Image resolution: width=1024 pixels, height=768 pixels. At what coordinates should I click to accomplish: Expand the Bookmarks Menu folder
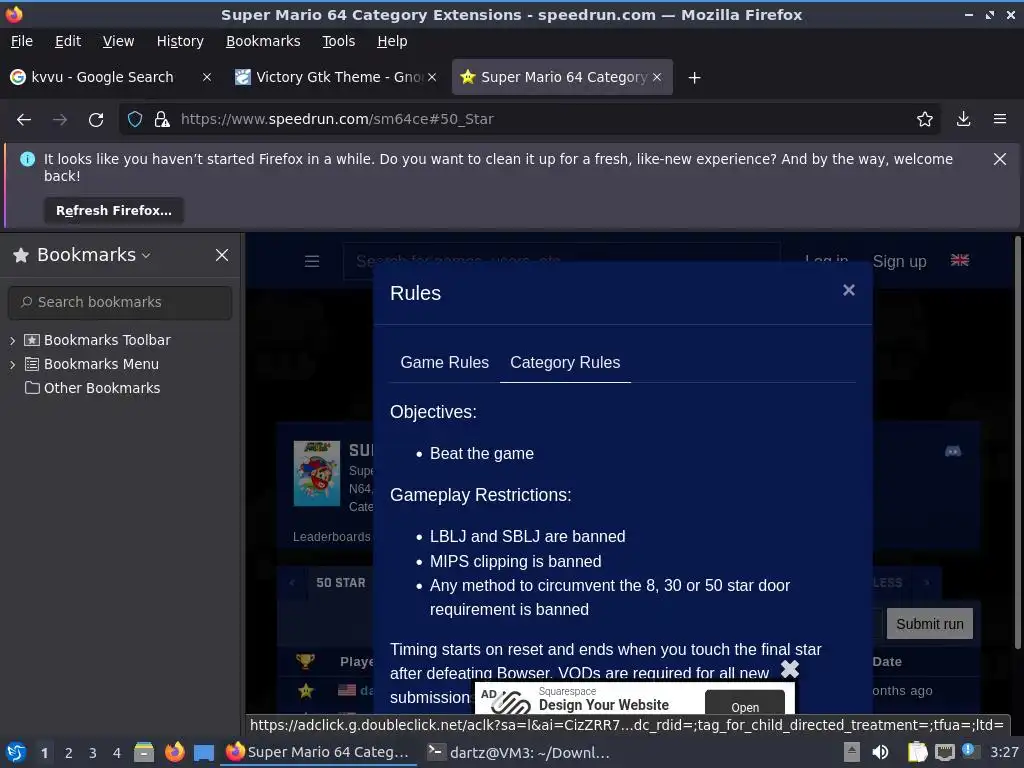click(x=12, y=364)
